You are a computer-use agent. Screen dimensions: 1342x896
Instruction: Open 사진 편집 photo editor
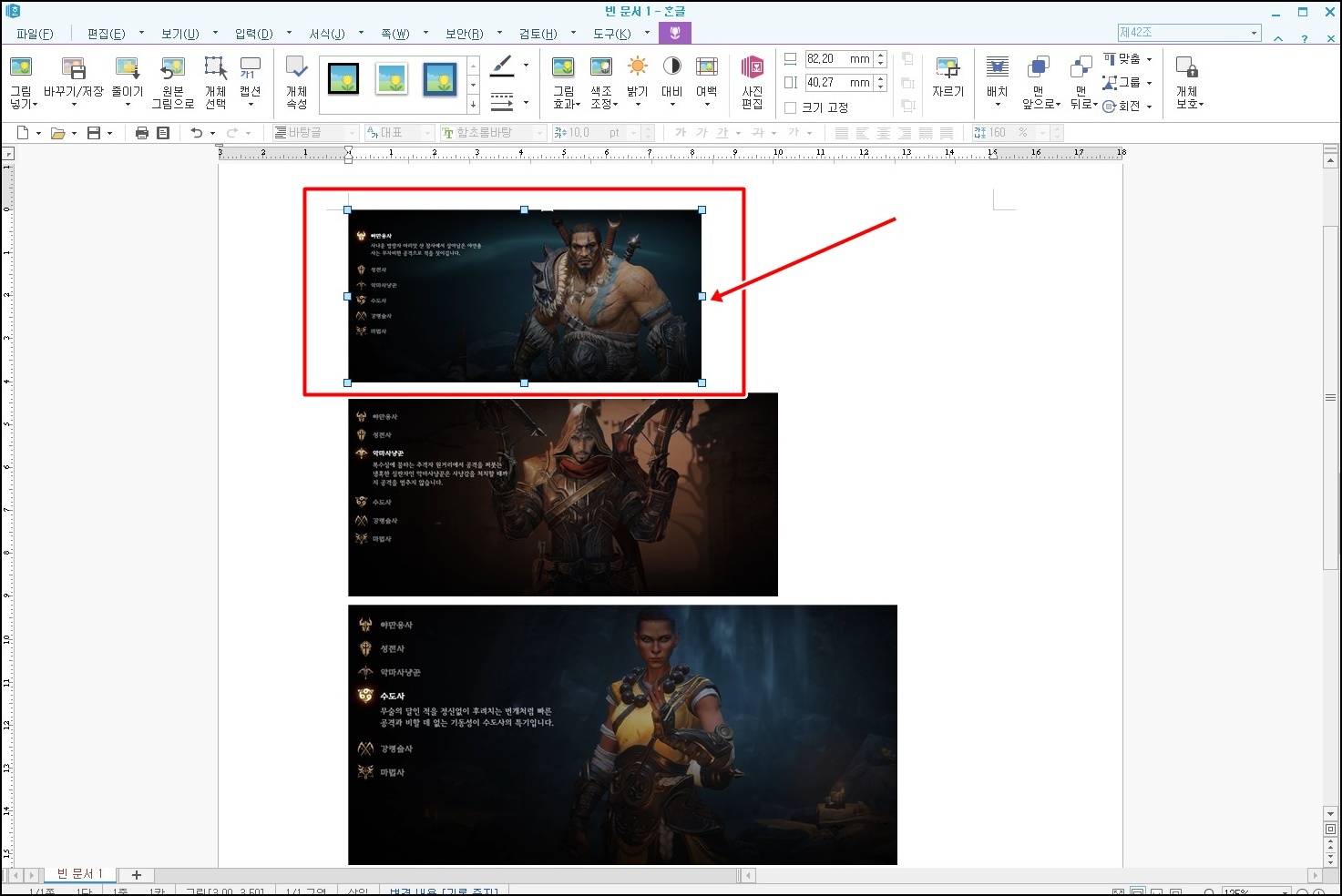(x=753, y=82)
